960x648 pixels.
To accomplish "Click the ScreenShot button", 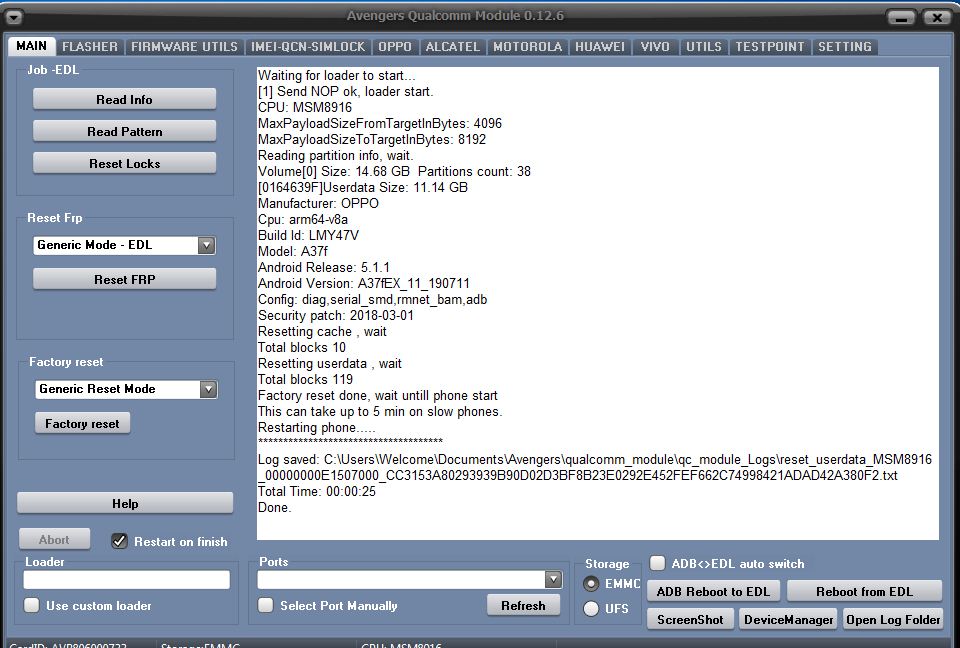I will coord(690,619).
